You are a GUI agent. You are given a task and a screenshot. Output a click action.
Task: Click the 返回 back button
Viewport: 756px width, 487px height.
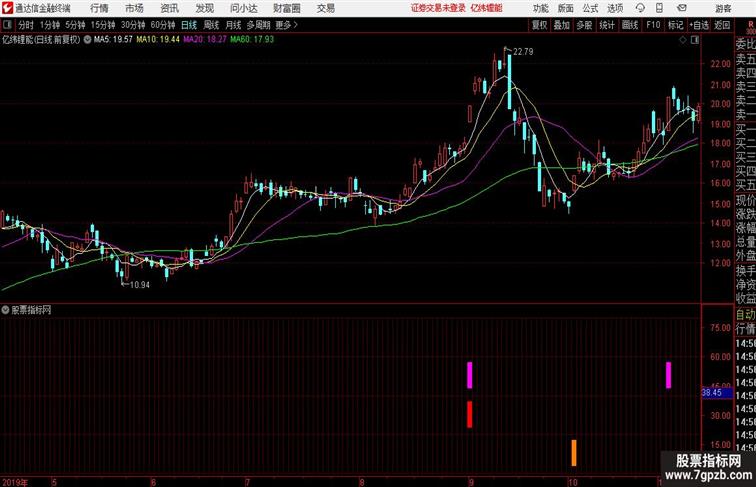click(722, 25)
